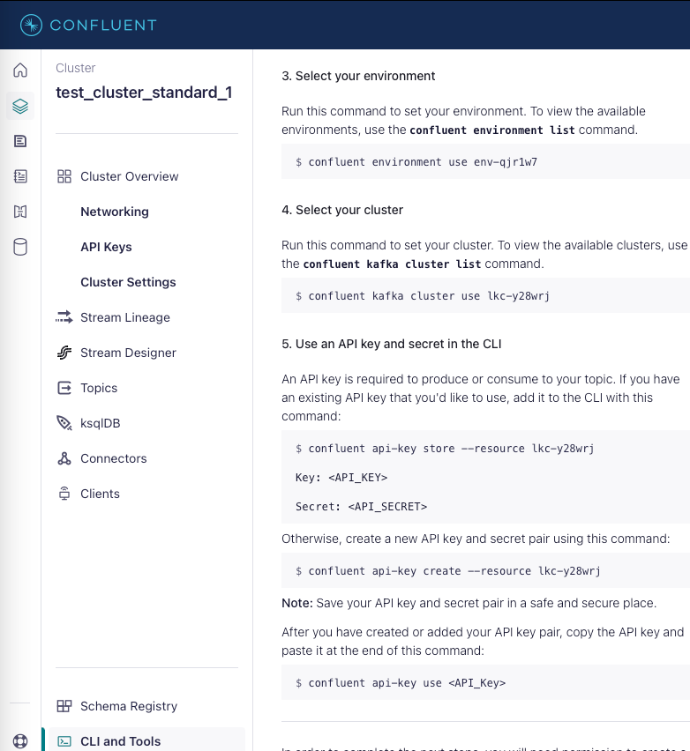The image size is (690, 751).
Task: Click the Stream Lineage arrows icon
Action: [64, 317]
